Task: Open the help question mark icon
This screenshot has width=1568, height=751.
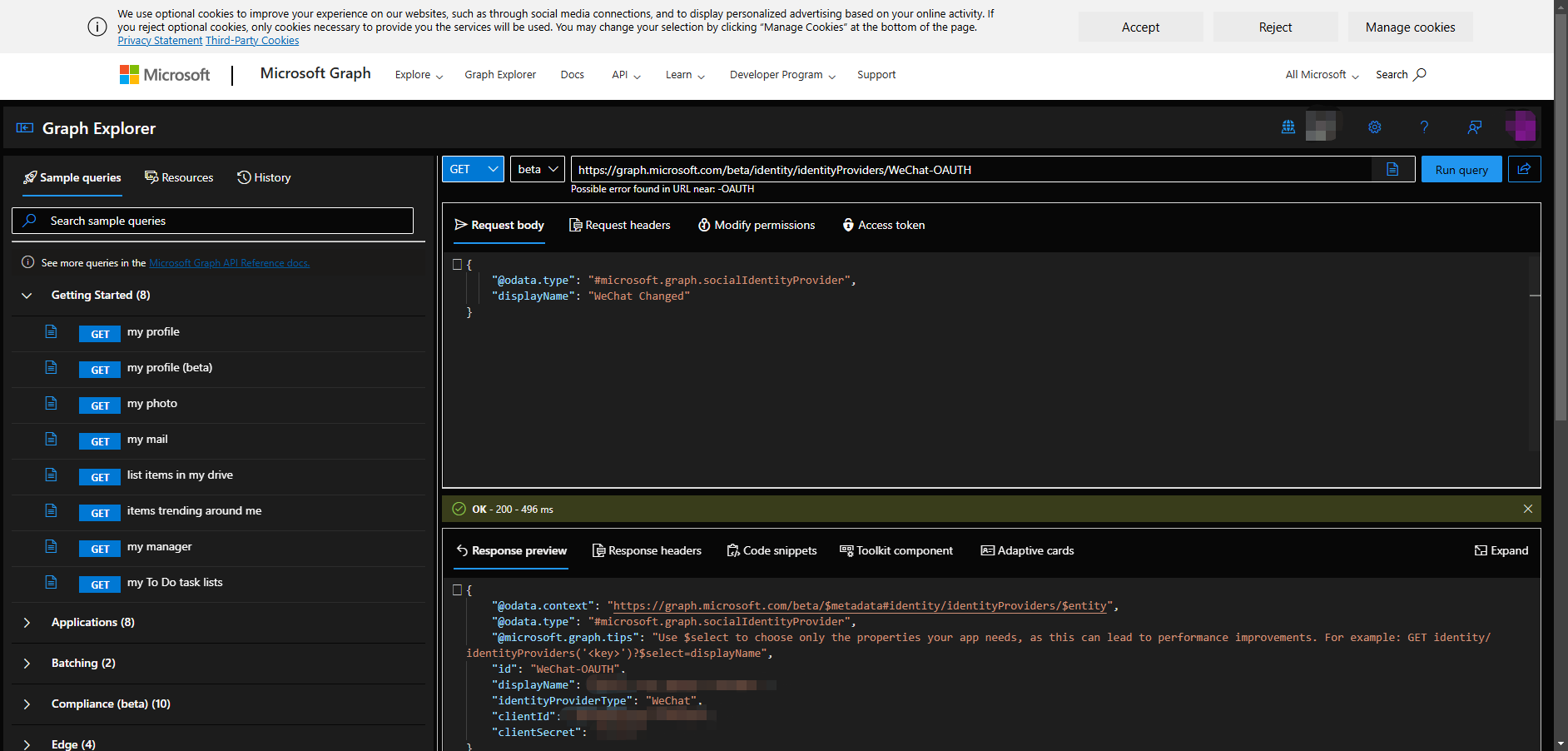Action: point(1424,127)
